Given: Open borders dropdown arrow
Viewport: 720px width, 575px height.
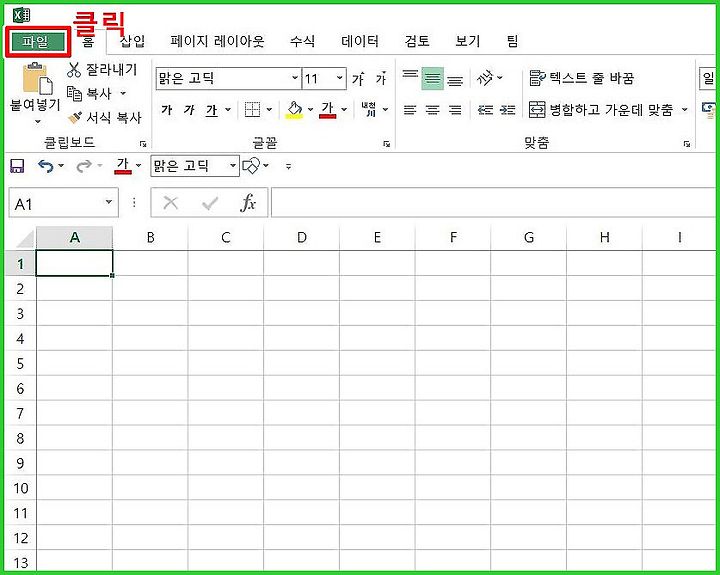Looking at the screenshot, I should tap(269, 110).
